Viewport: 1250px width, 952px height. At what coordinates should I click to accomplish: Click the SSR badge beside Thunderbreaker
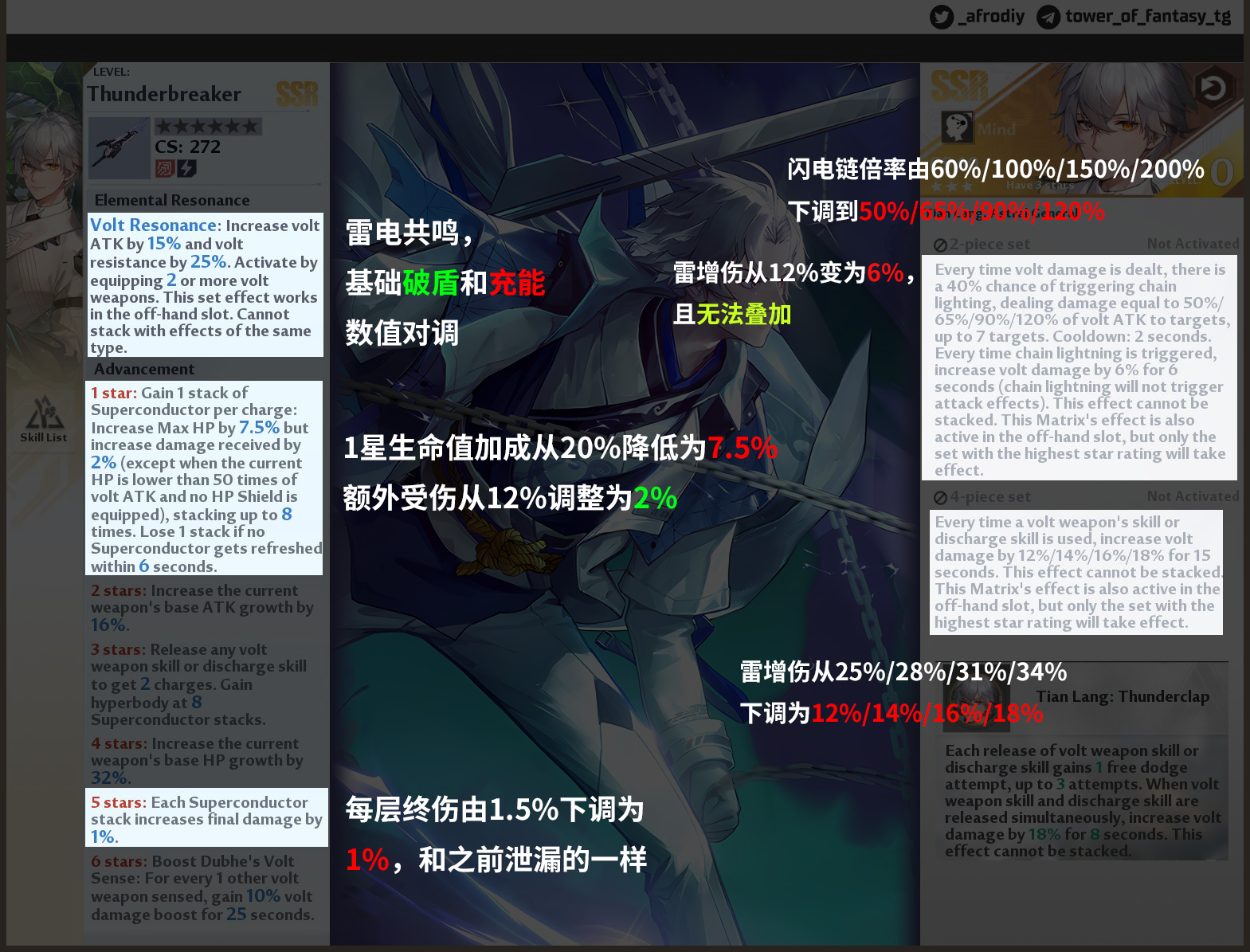pos(297,94)
